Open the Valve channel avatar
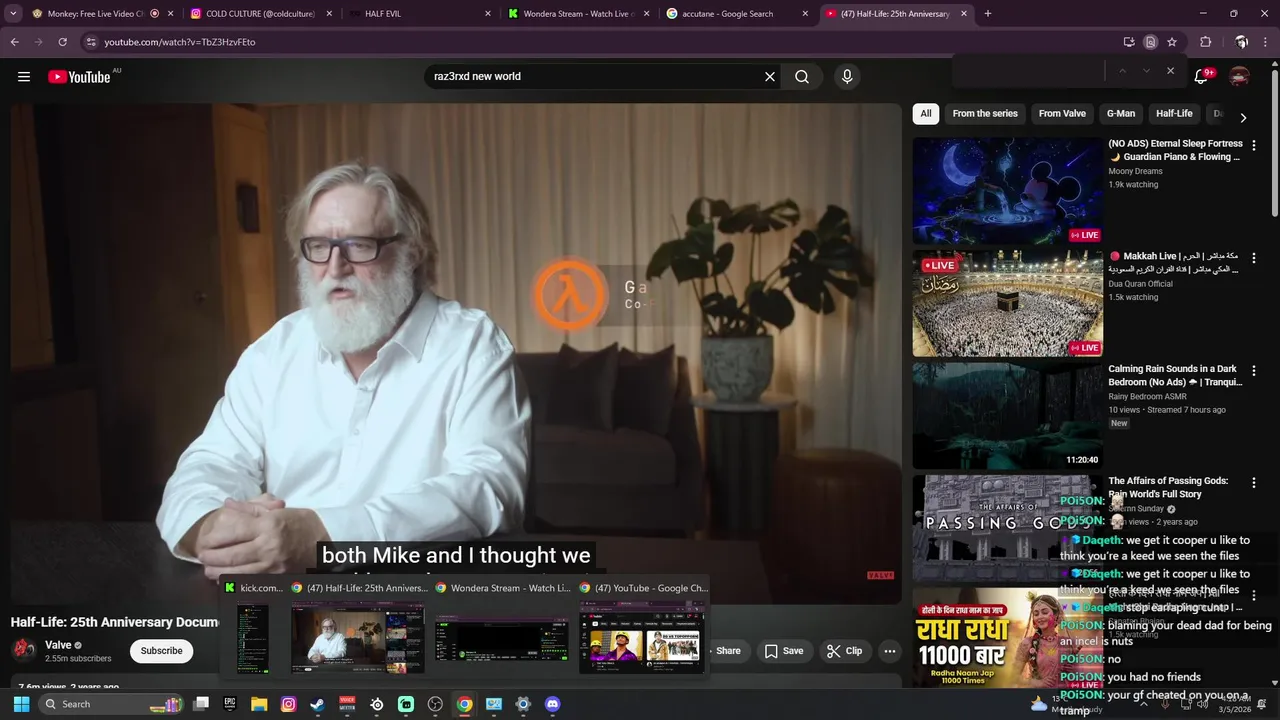 (x=24, y=650)
